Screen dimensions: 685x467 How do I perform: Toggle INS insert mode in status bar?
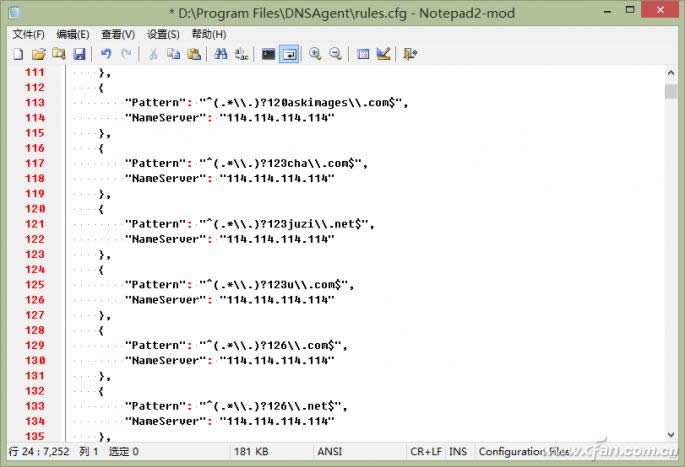458,452
